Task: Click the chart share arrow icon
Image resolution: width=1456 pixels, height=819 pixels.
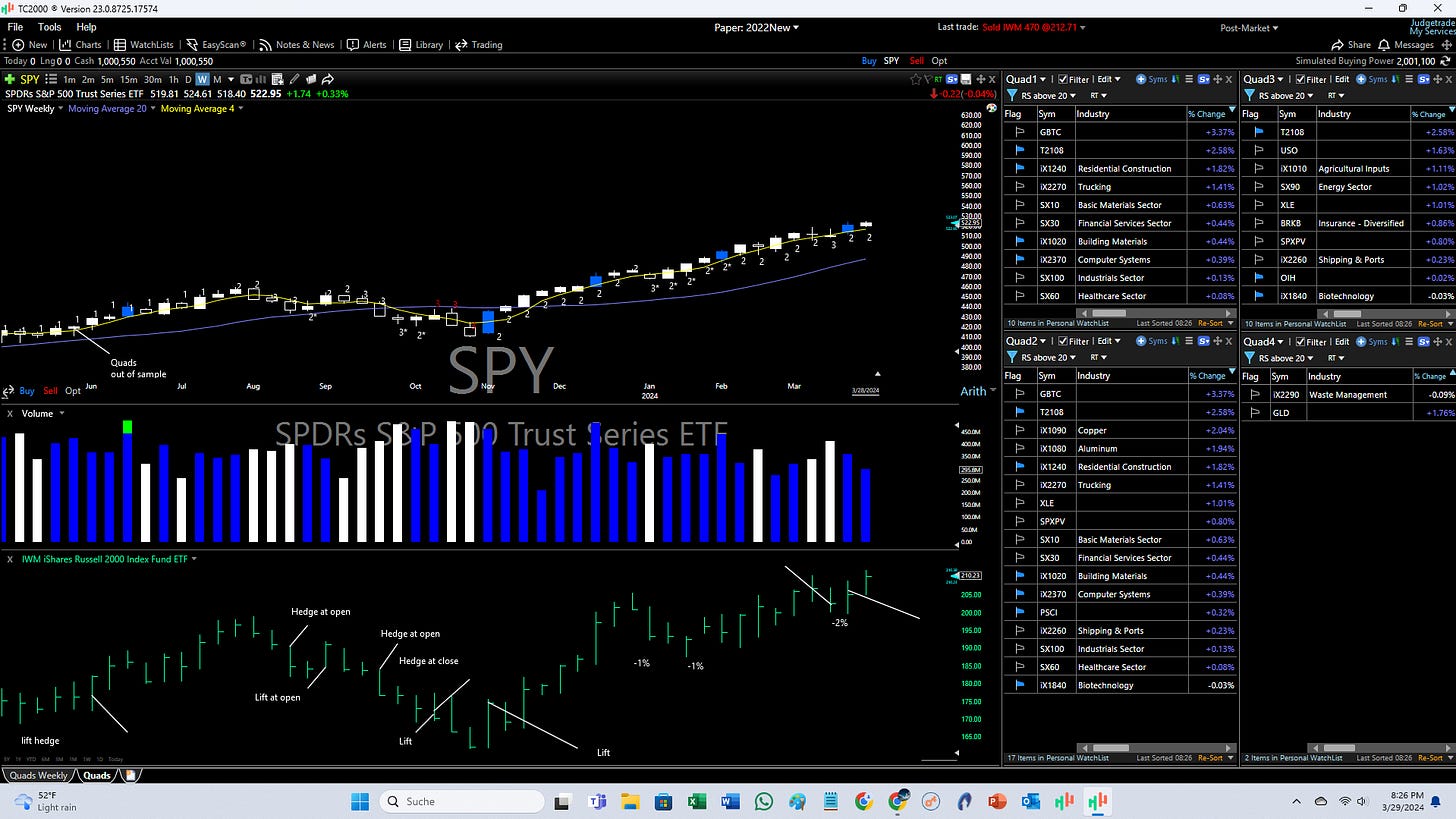Action: [x=327, y=79]
